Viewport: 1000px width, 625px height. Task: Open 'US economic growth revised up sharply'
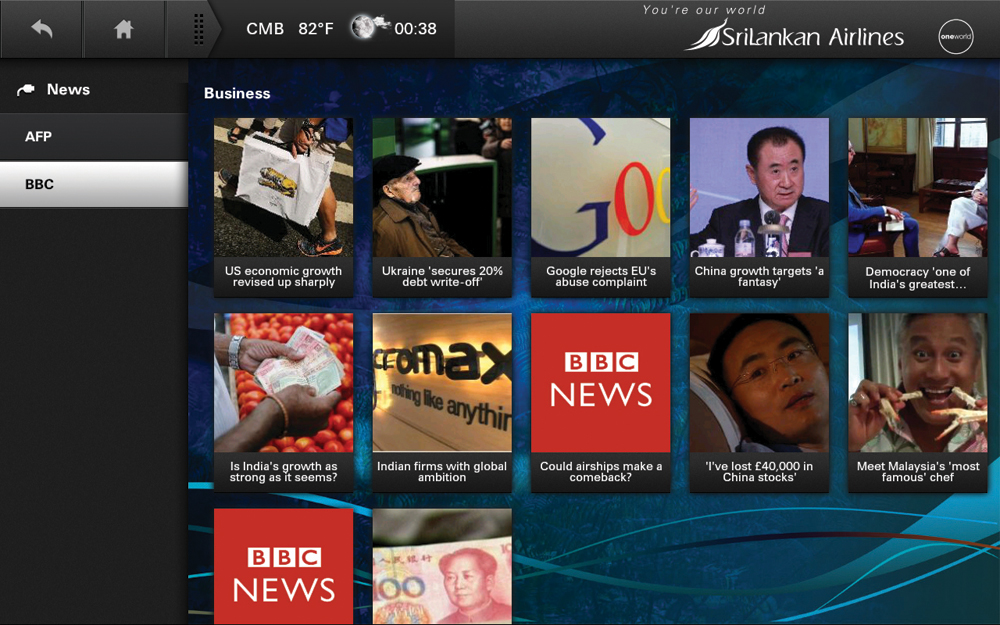283,206
